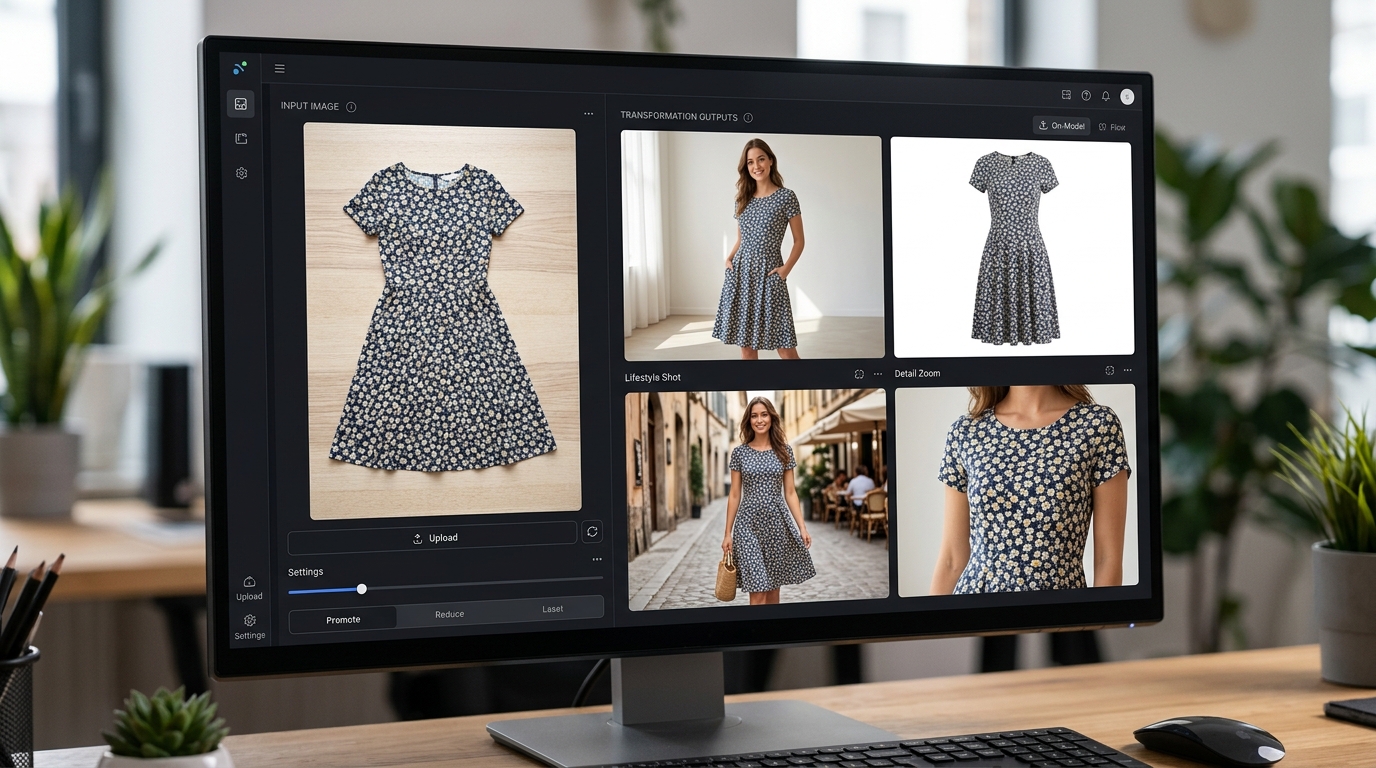Image resolution: width=1376 pixels, height=768 pixels.
Task: Select the highlighted image editor sidebar icon
Action: coord(241,104)
